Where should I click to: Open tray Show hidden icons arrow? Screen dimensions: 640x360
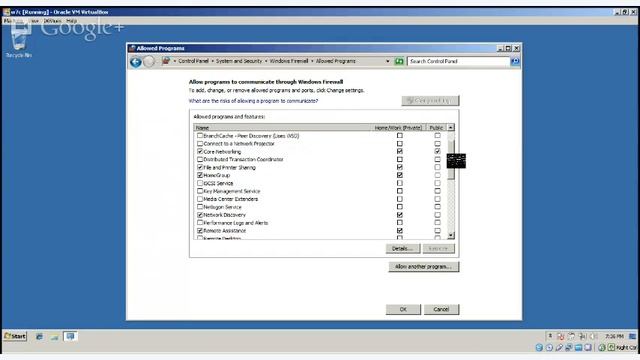550,336
